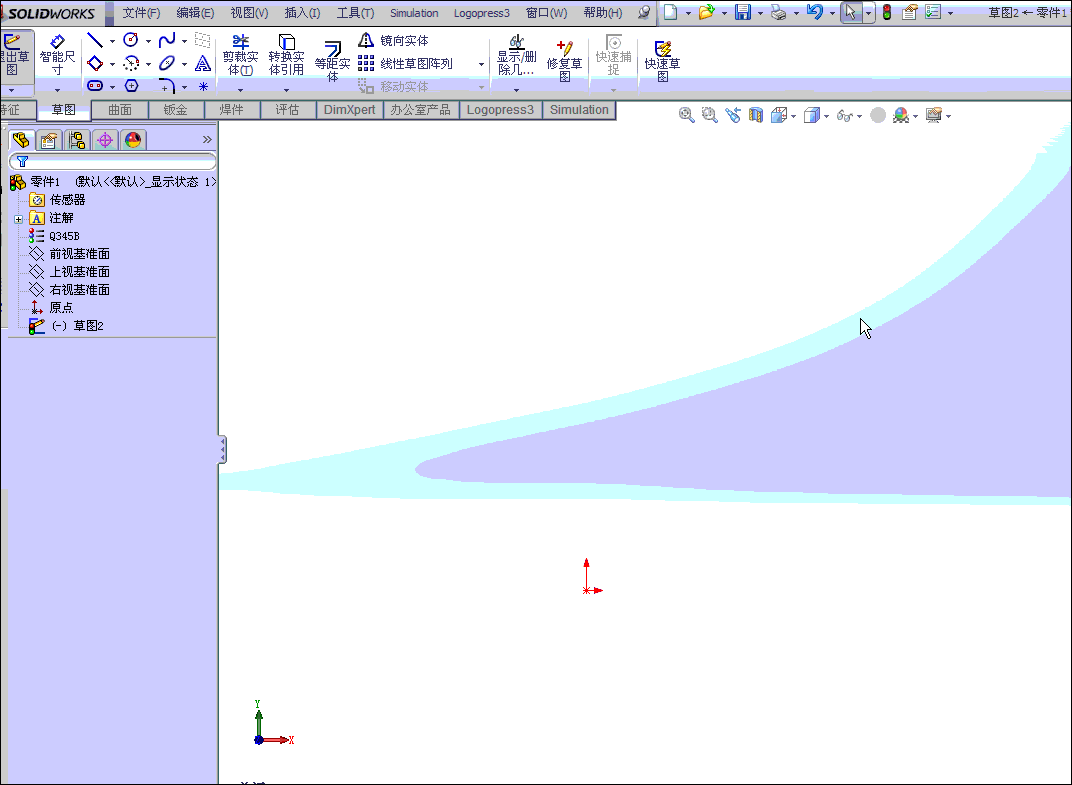This screenshot has height=785, width=1072.
Task: Select the Centerpoint Arc sketch tool
Action: point(131,64)
